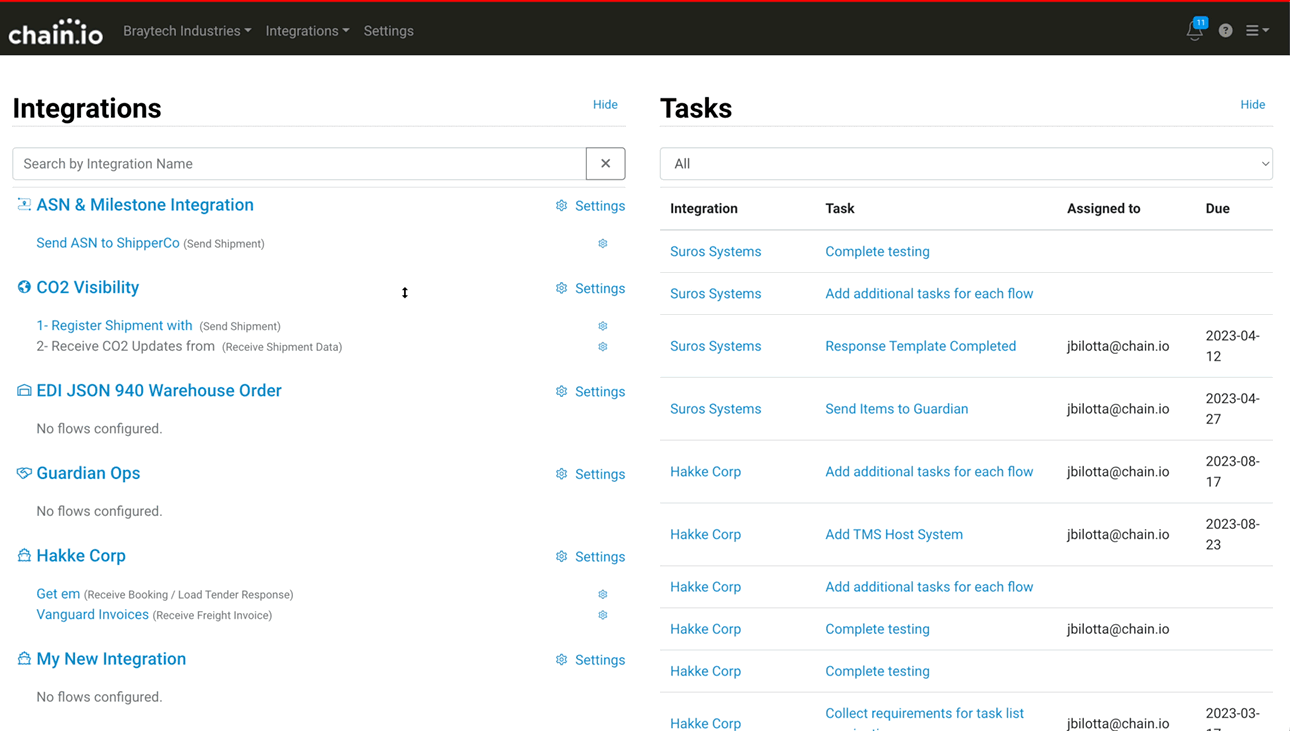
Task: Click the My New Integration icon
Action: [24, 659]
